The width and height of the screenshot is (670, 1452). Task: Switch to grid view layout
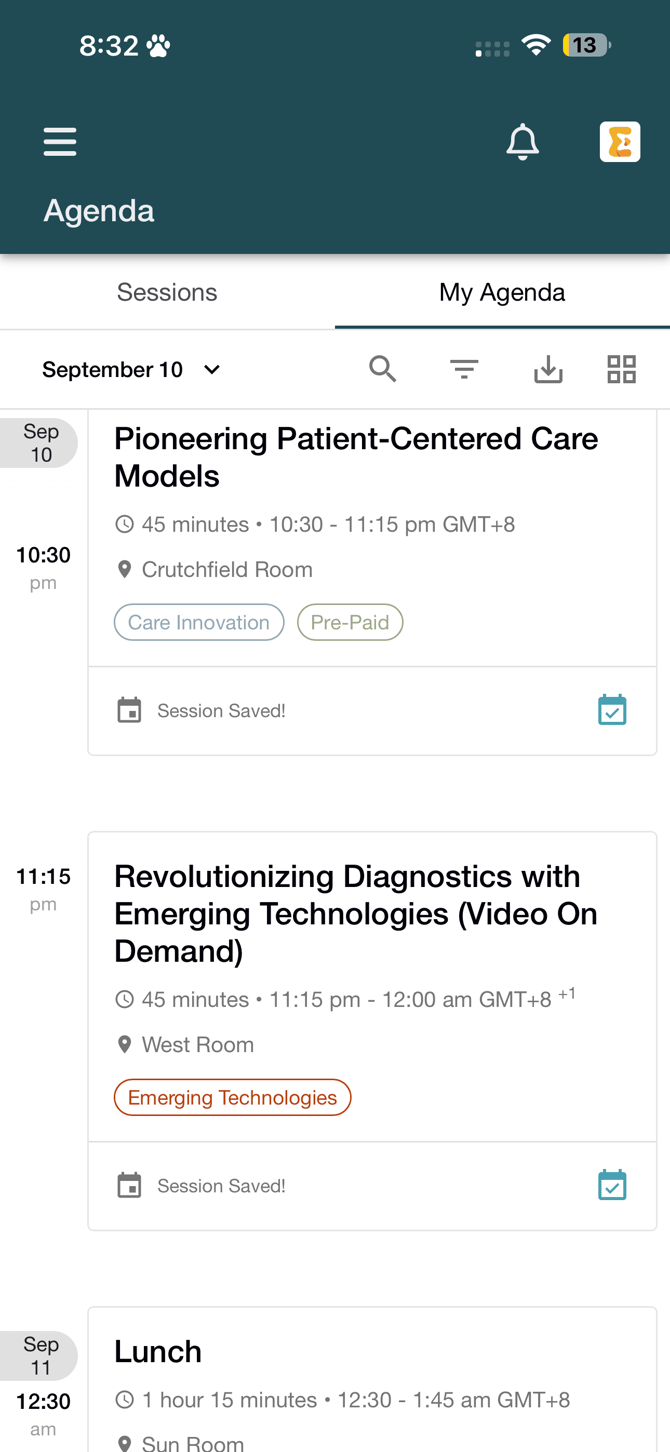click(x=622, y=369)
